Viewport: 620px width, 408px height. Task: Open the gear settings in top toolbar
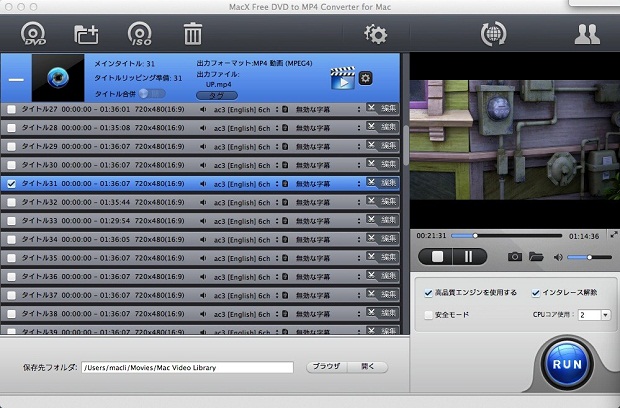(x=375, y=34)
